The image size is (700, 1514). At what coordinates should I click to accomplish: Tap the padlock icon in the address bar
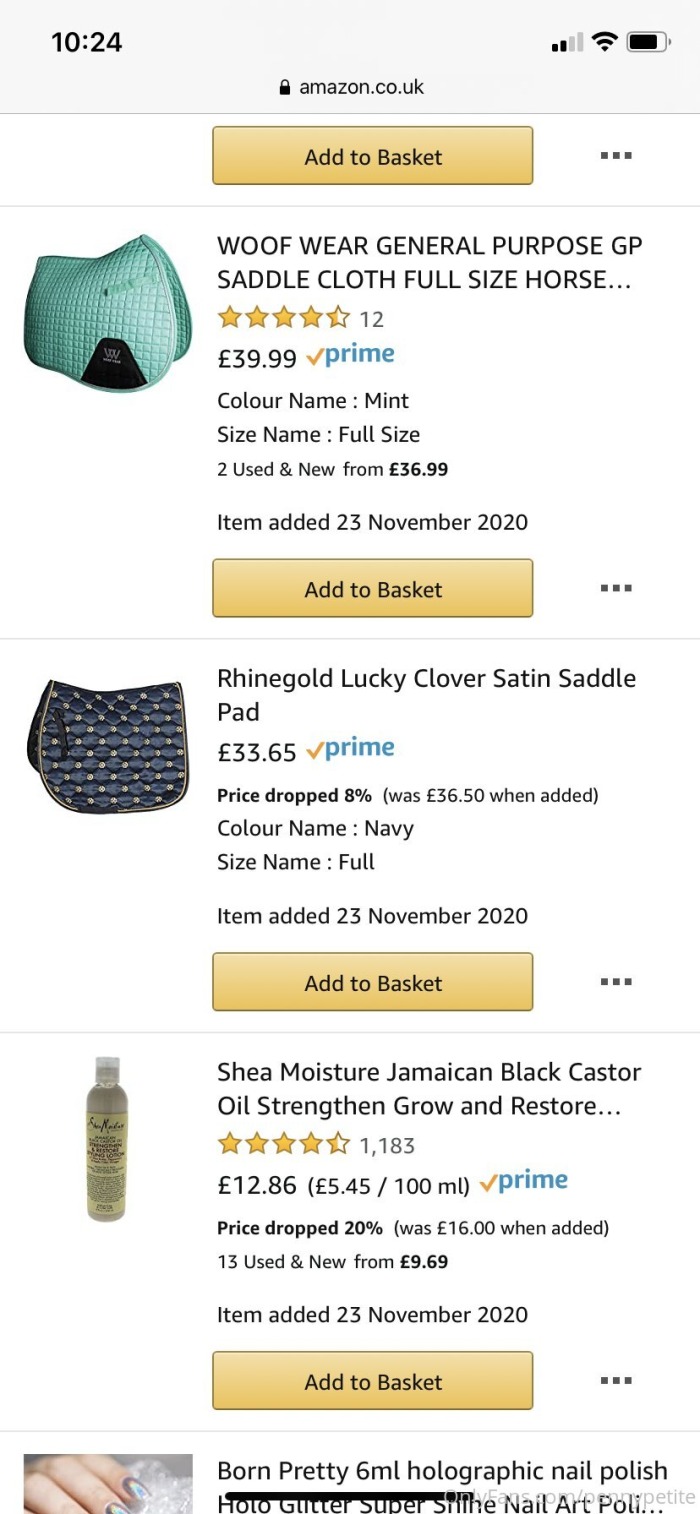(x=285, y=87)
